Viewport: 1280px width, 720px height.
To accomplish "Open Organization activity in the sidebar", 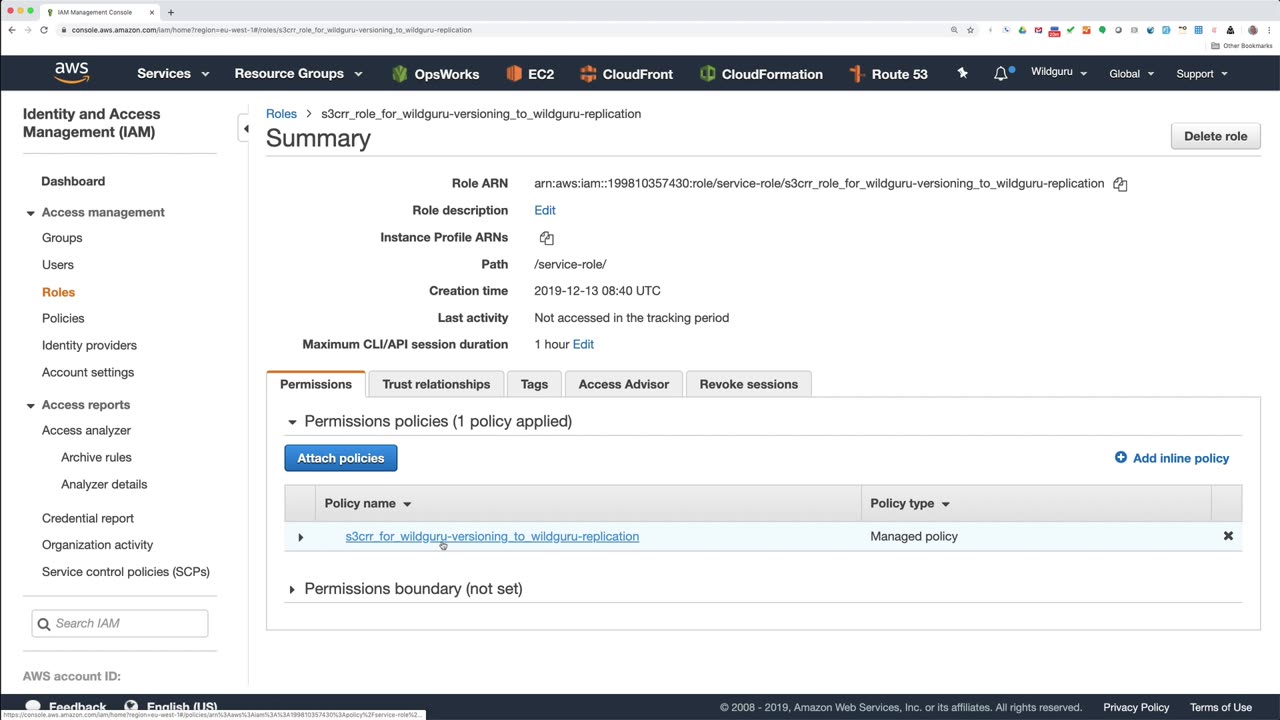I will tap(97, 545).
